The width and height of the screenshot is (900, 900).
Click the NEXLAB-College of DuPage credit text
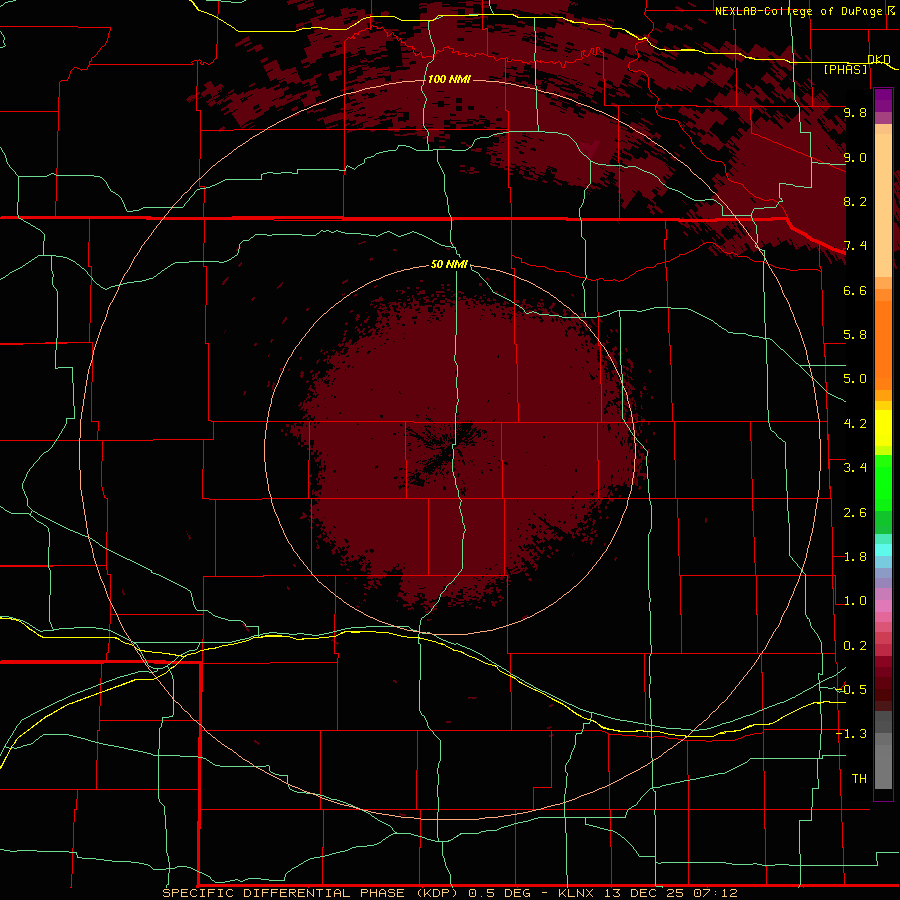(x=805, y=11)
